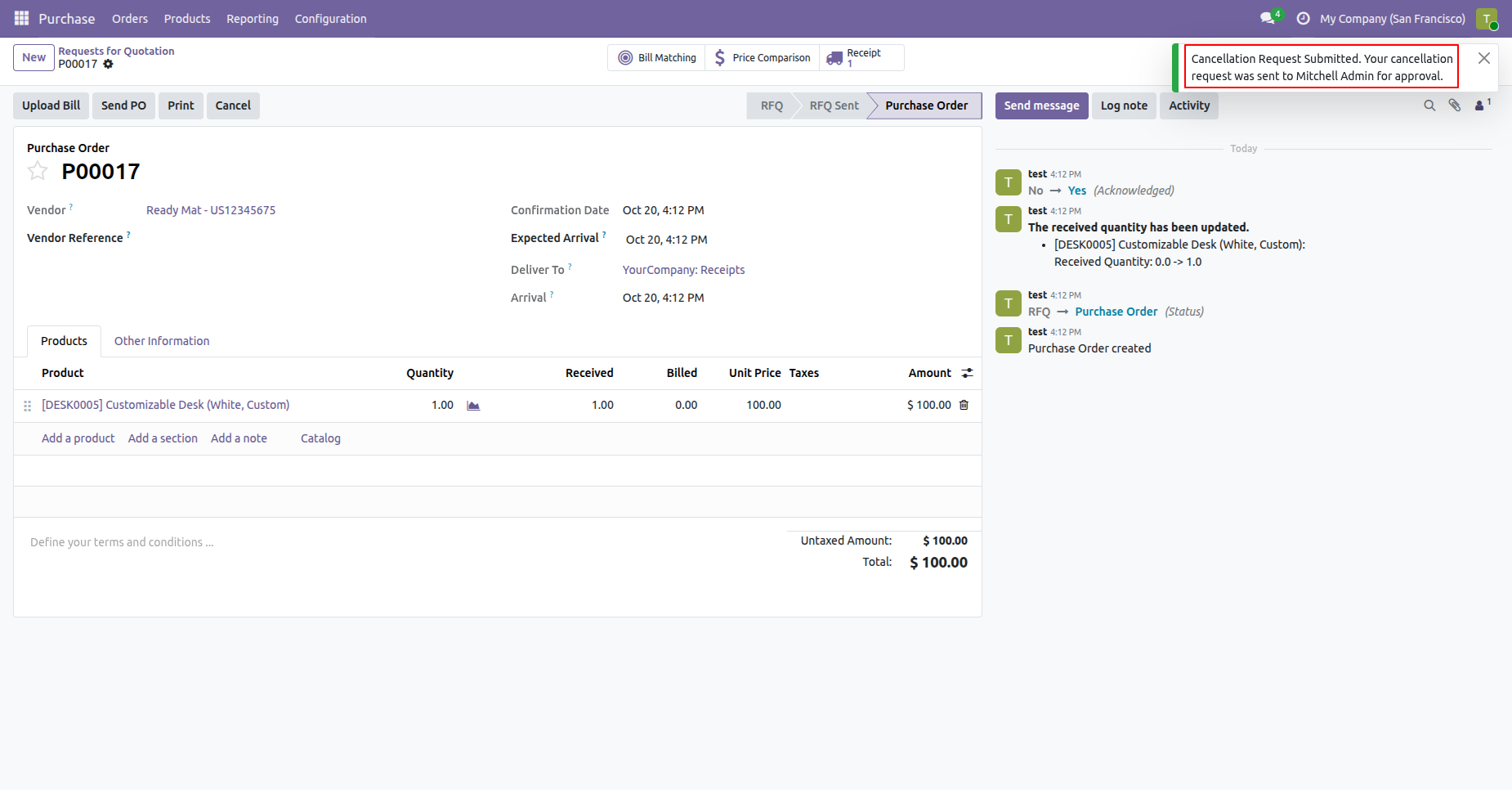This screenshot has width=1512, height=790.
Task: Delete the Customizable Desk line with trash icon
Action: [x=964, y=405]
